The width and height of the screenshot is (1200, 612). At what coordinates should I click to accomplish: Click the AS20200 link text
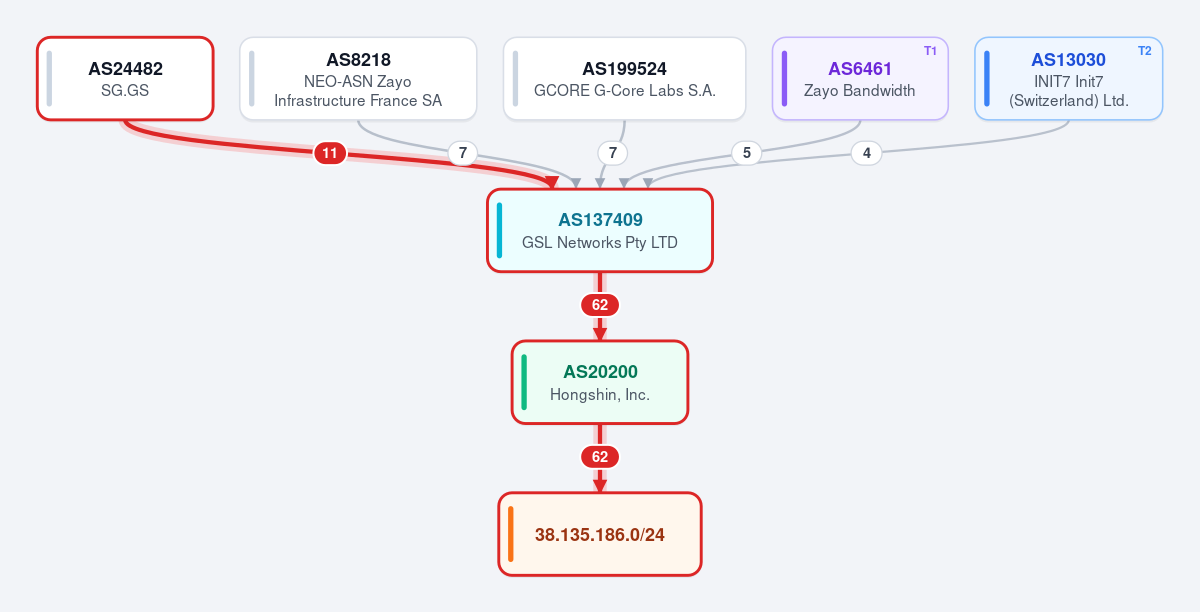[600, 372]
